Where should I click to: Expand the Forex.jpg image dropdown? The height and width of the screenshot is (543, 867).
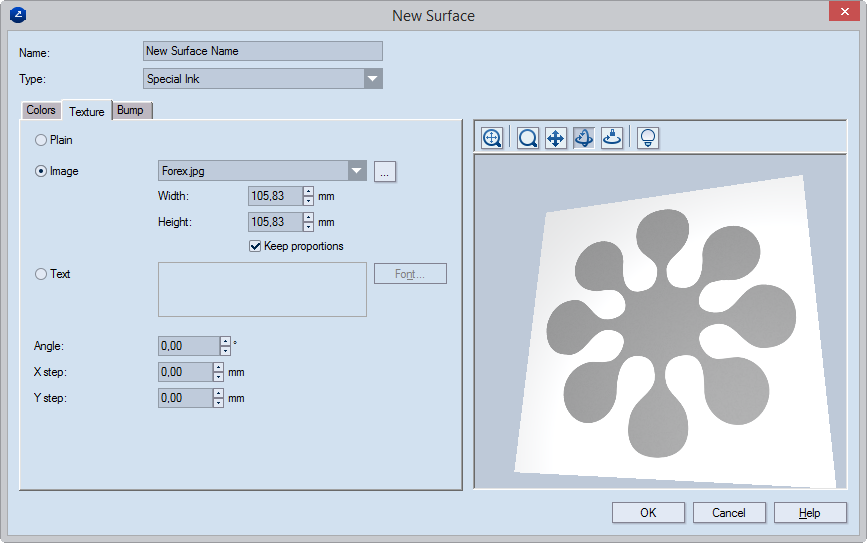pos(356,171)
